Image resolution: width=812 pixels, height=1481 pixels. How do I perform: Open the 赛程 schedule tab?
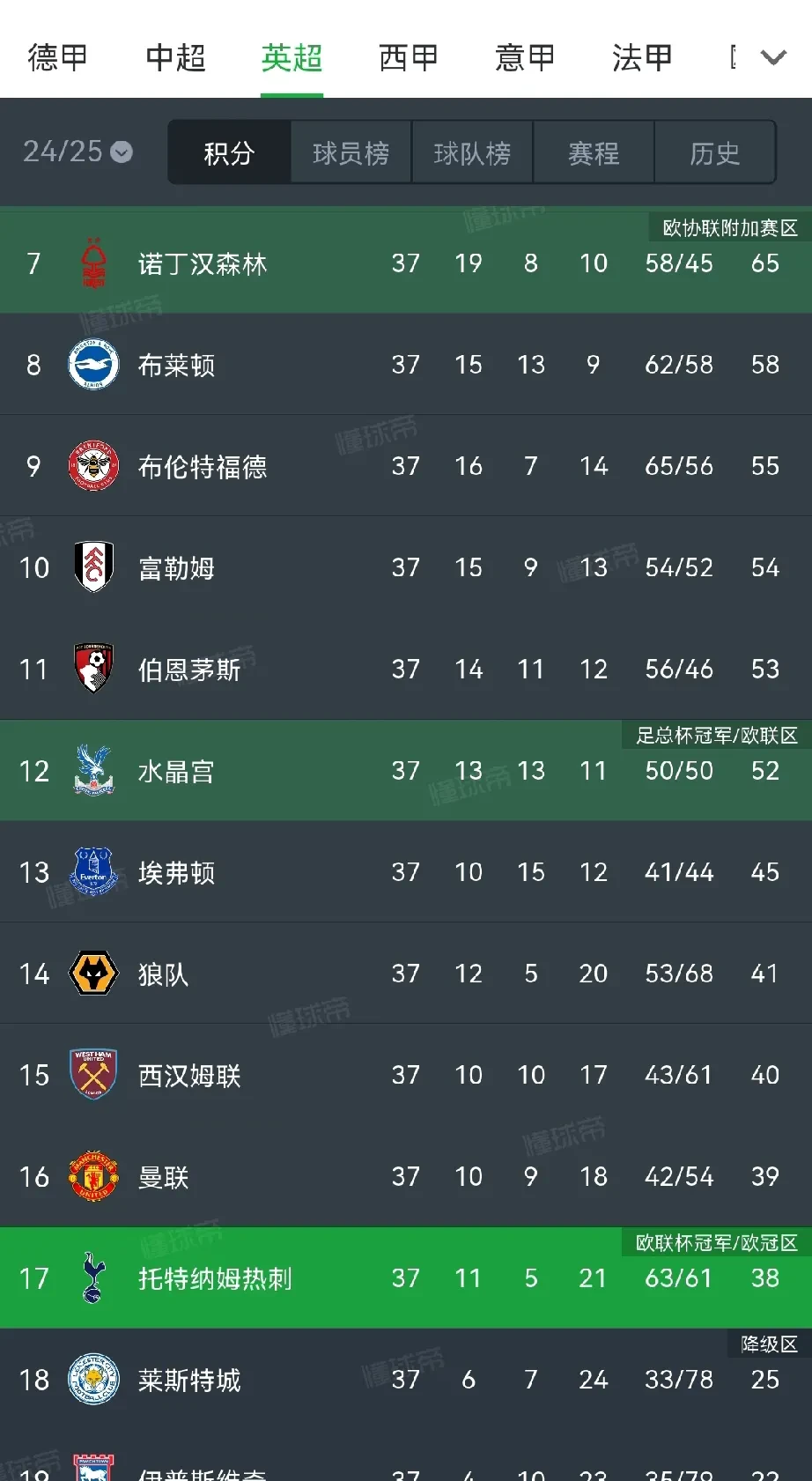[594, 152]
